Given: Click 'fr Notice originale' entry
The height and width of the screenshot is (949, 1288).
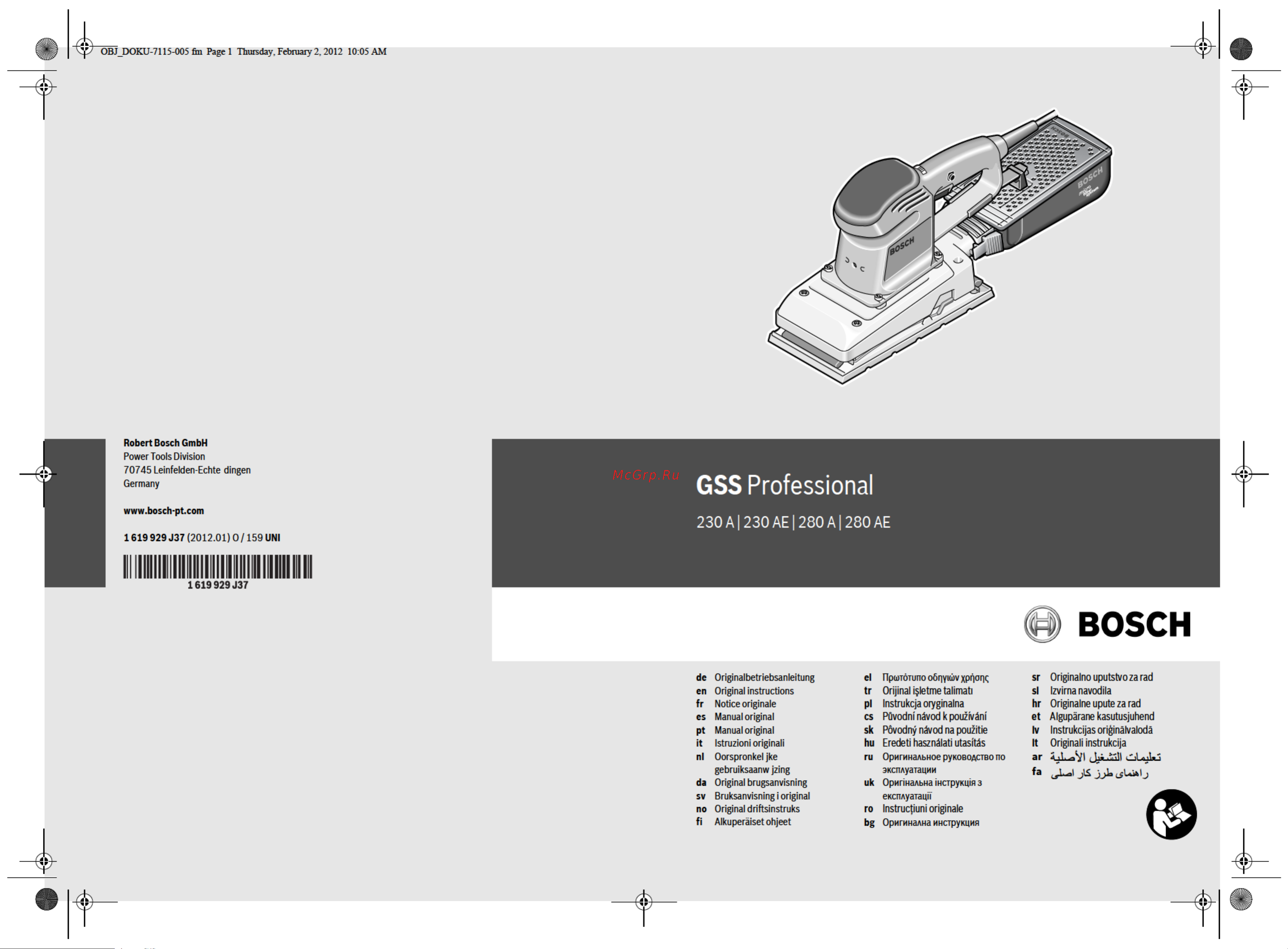Looking at the screenshot, I should pyautogui.click(x=736, y=704).
